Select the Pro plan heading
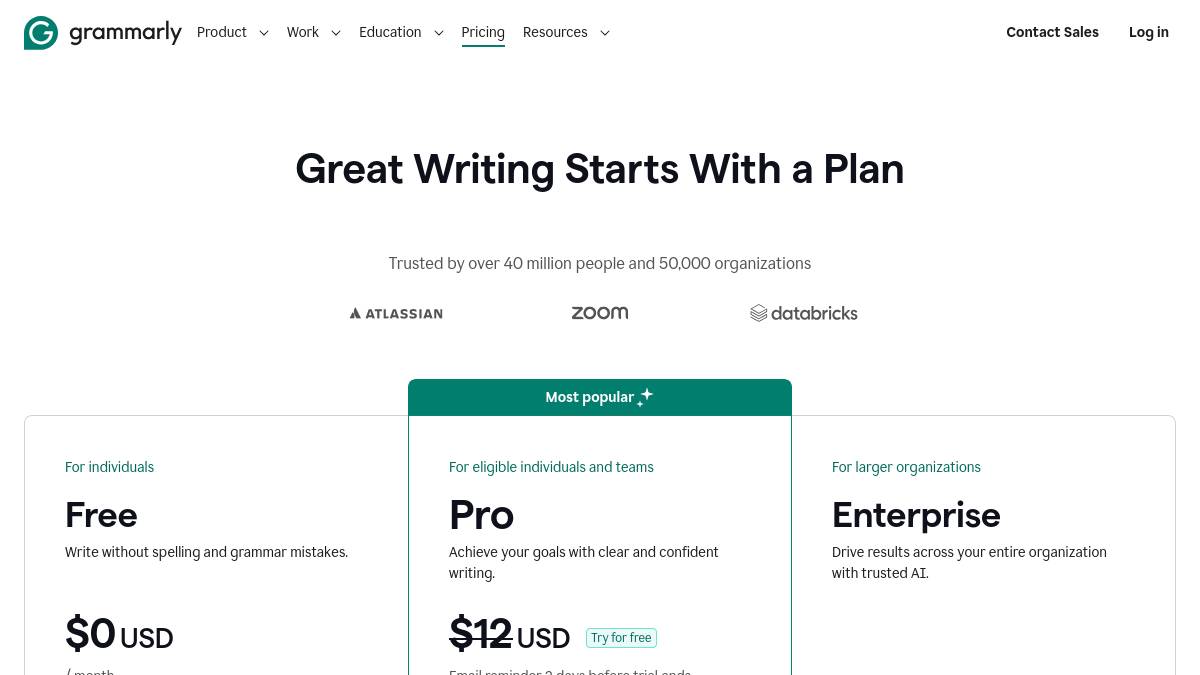 point(481,515)
